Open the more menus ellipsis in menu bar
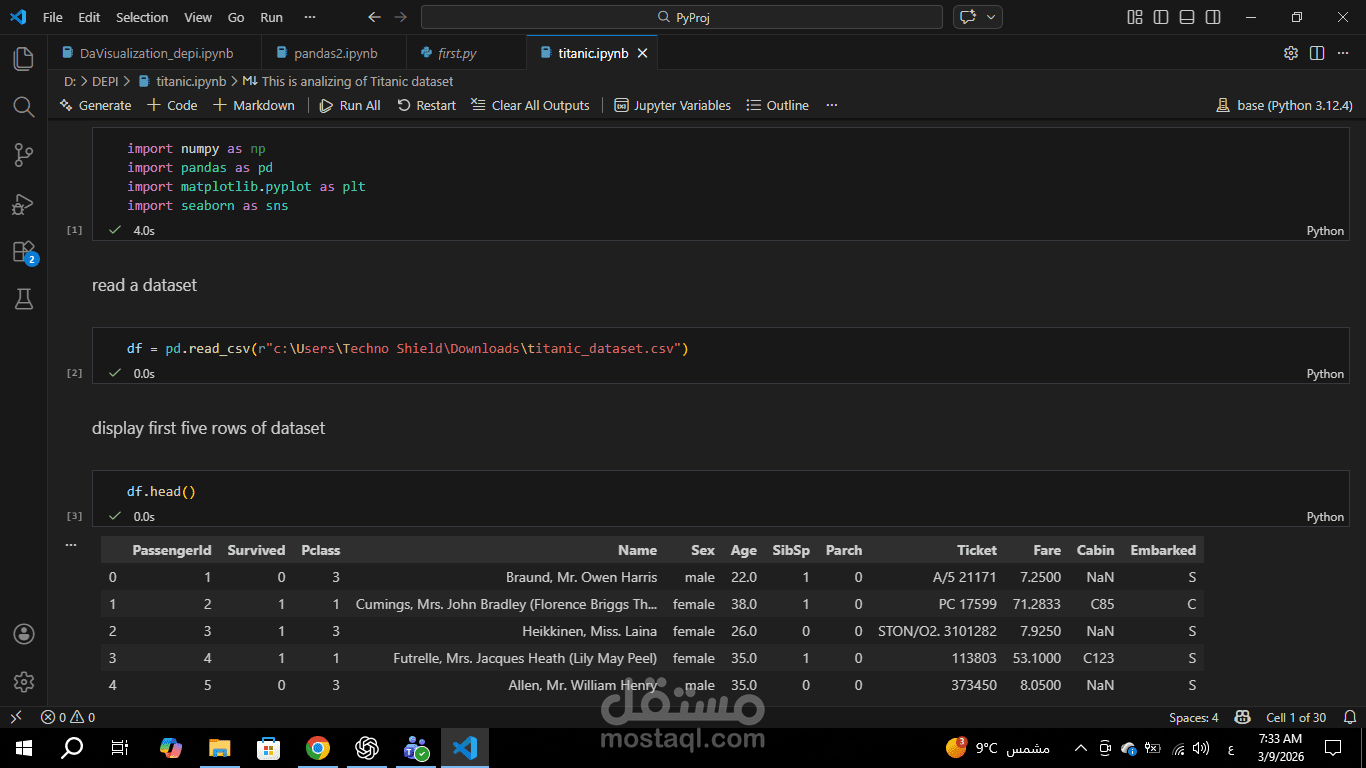This screenshot has width=1366, height=768. (x=309, y=17)
